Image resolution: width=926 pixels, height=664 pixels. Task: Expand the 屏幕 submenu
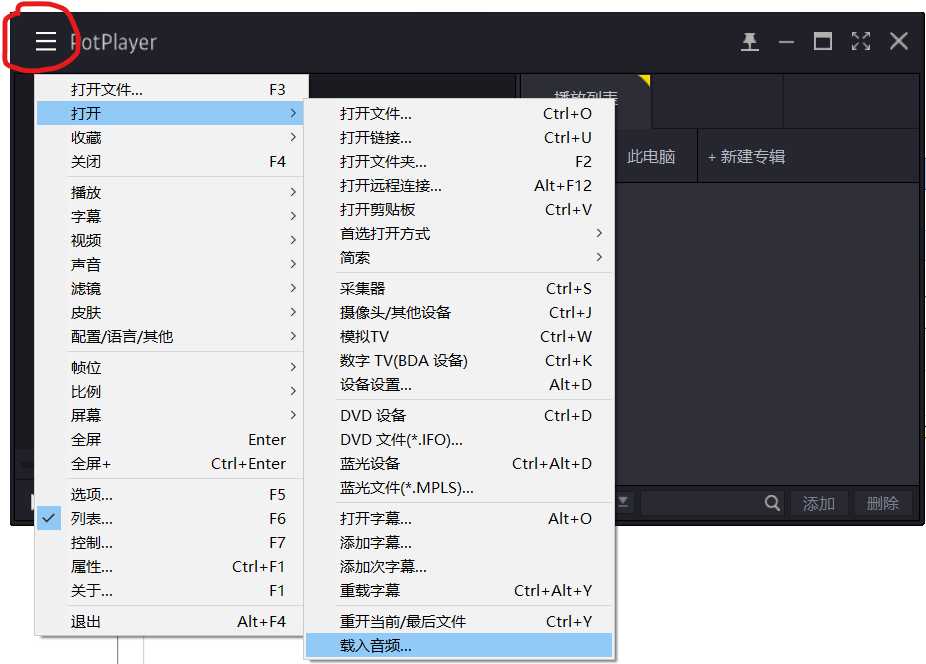tap(170, 415)
